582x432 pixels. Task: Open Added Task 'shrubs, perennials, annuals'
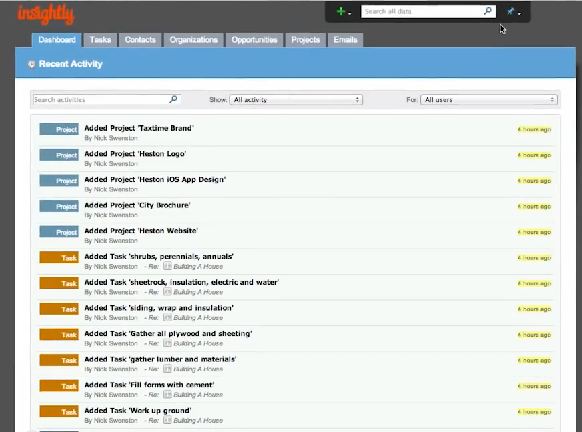(159, 256)
